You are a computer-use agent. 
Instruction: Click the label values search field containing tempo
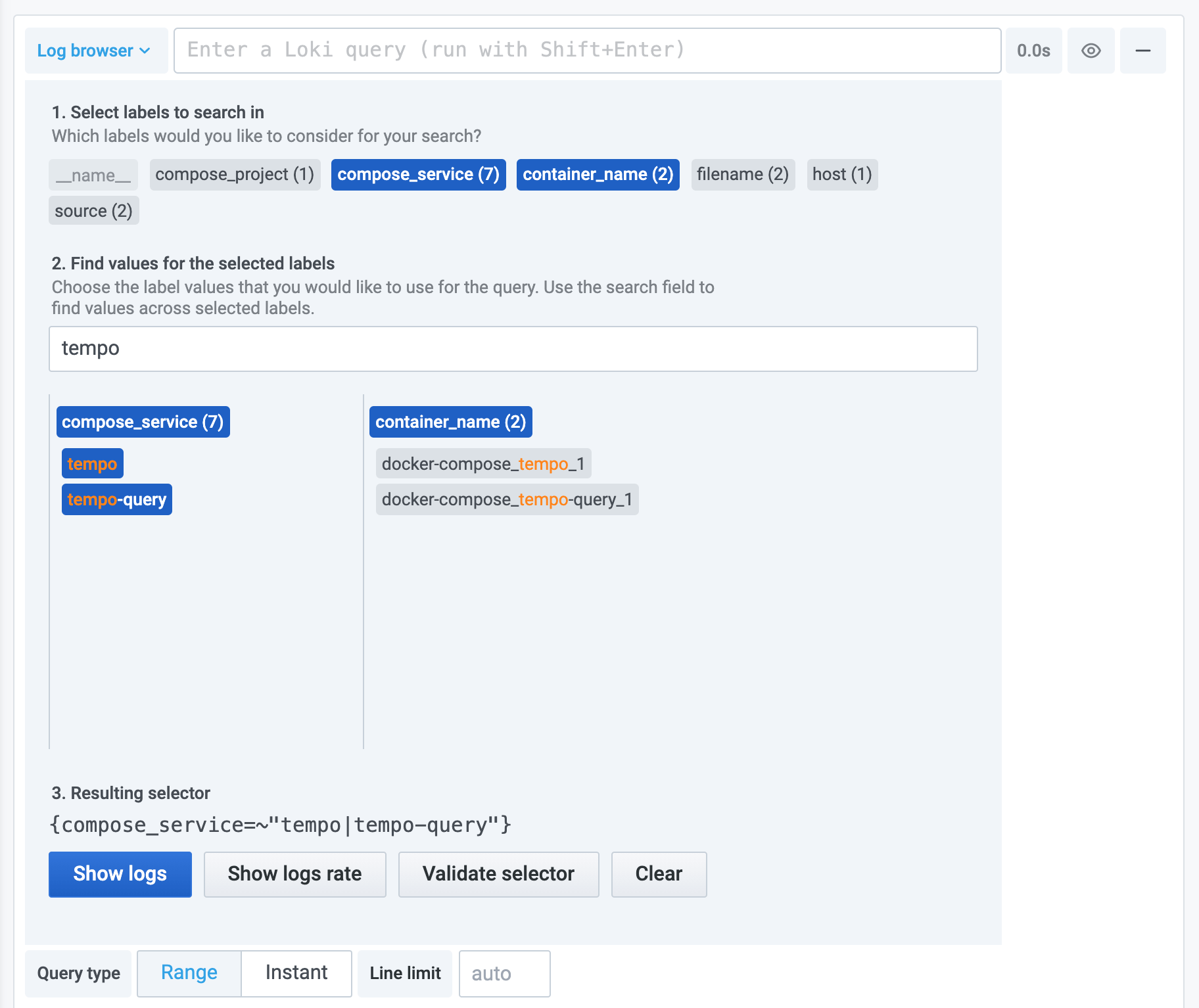tap(513, 349)
